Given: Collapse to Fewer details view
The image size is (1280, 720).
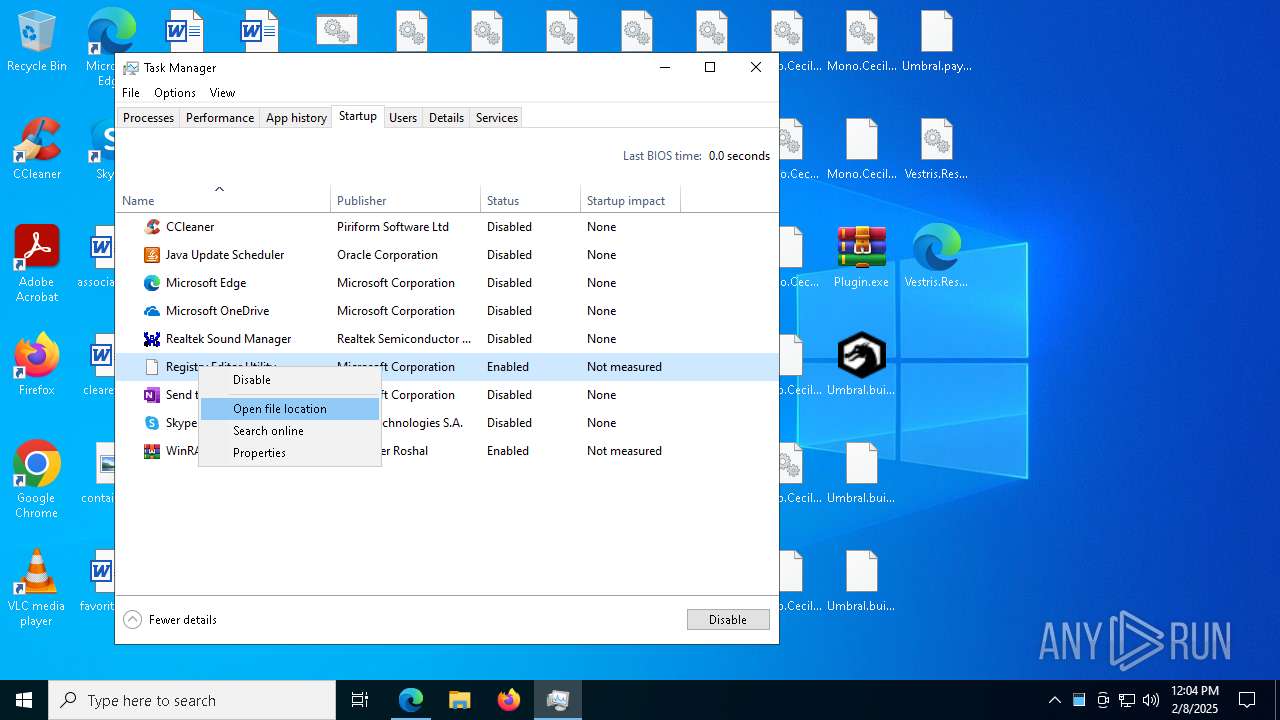Looking at the screenshot, I should click(170, 620).
